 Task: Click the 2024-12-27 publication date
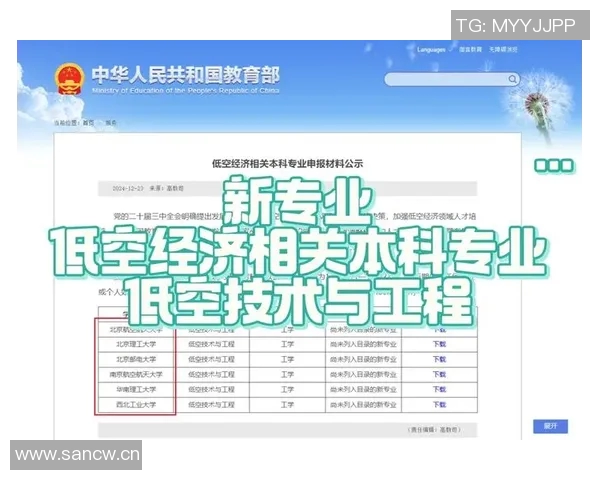tap(128, 188)
